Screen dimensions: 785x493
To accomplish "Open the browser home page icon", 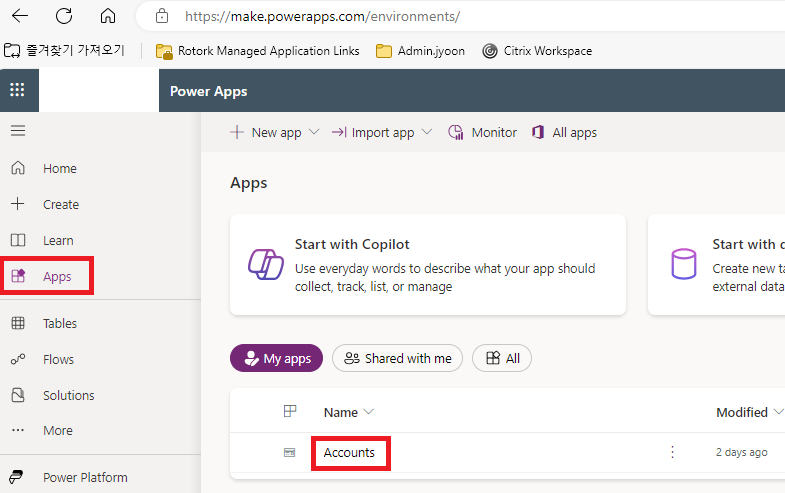I will [108, 16].
